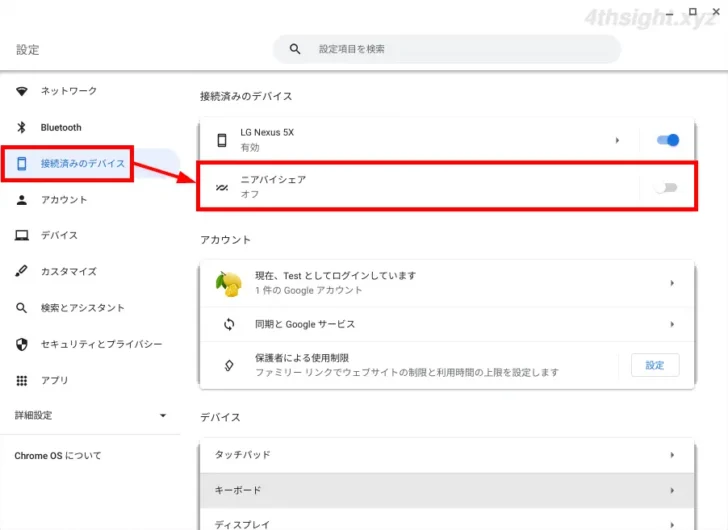Image resolution: width=728 pixels, height=530 pixels.
Task: Select Bluetooth in the sidebar
Action: click(x=61, y=127)
